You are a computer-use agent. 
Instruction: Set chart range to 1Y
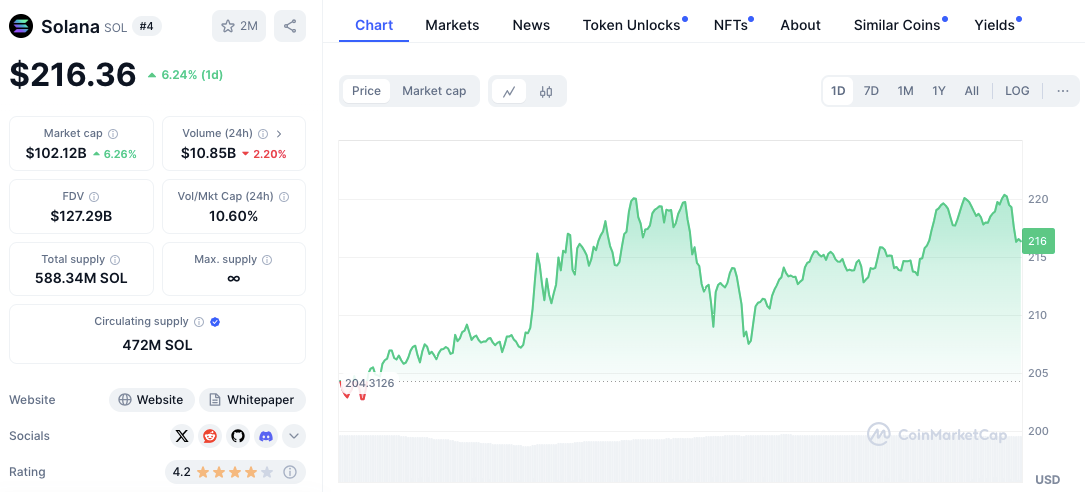click(938, 91)
